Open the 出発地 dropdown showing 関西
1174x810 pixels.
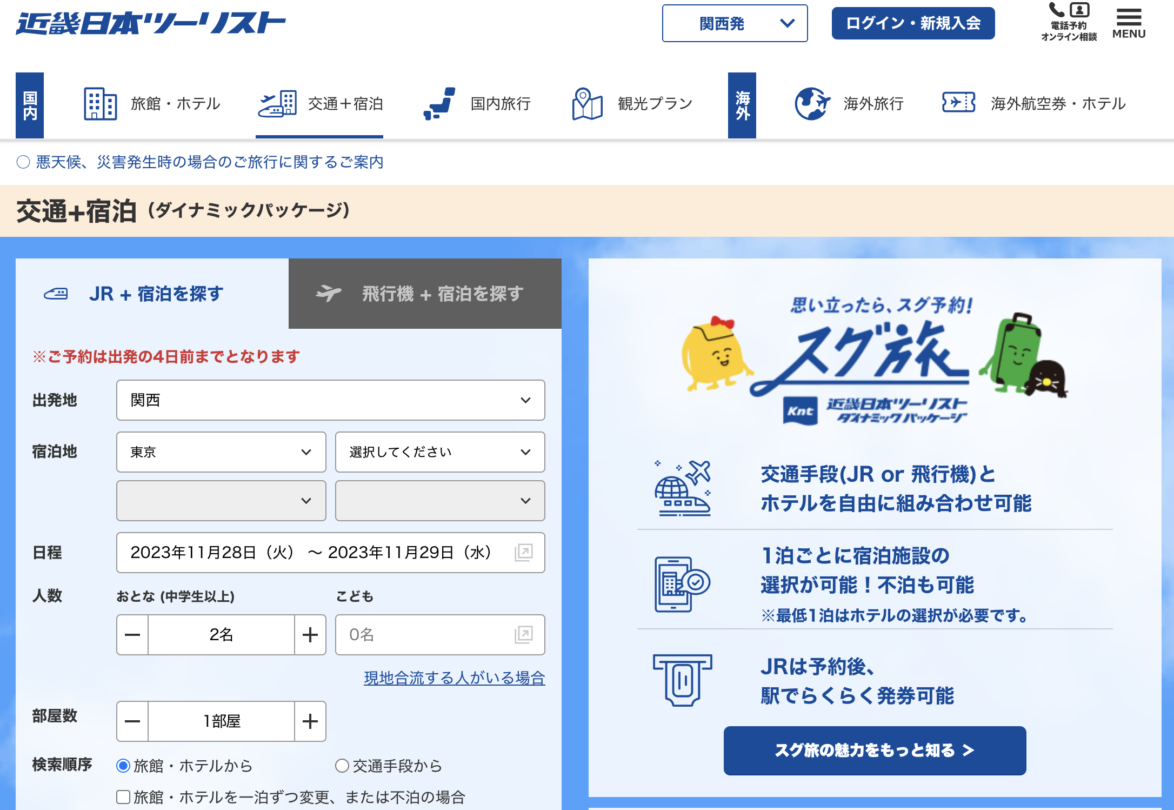pos(330,400)
